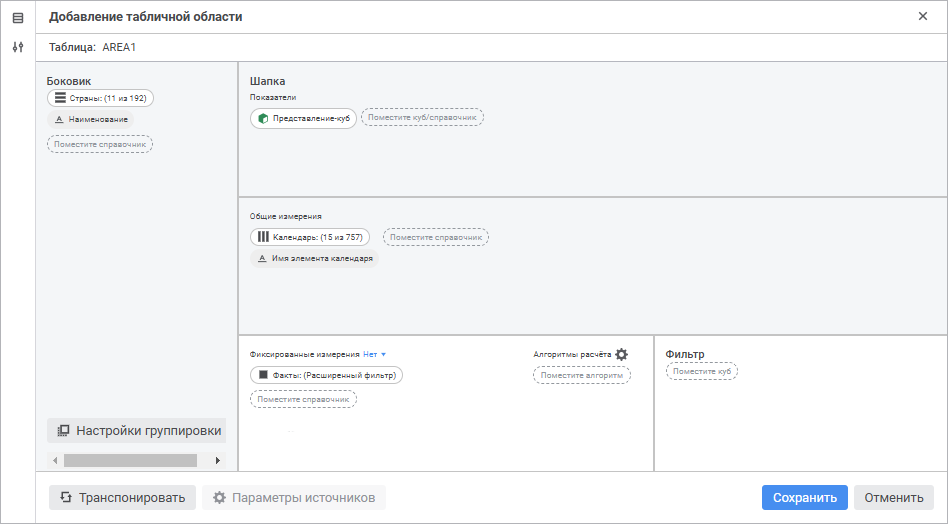Select the Представление-куб cube chip
948x524 pixels.
coord(303,117)
